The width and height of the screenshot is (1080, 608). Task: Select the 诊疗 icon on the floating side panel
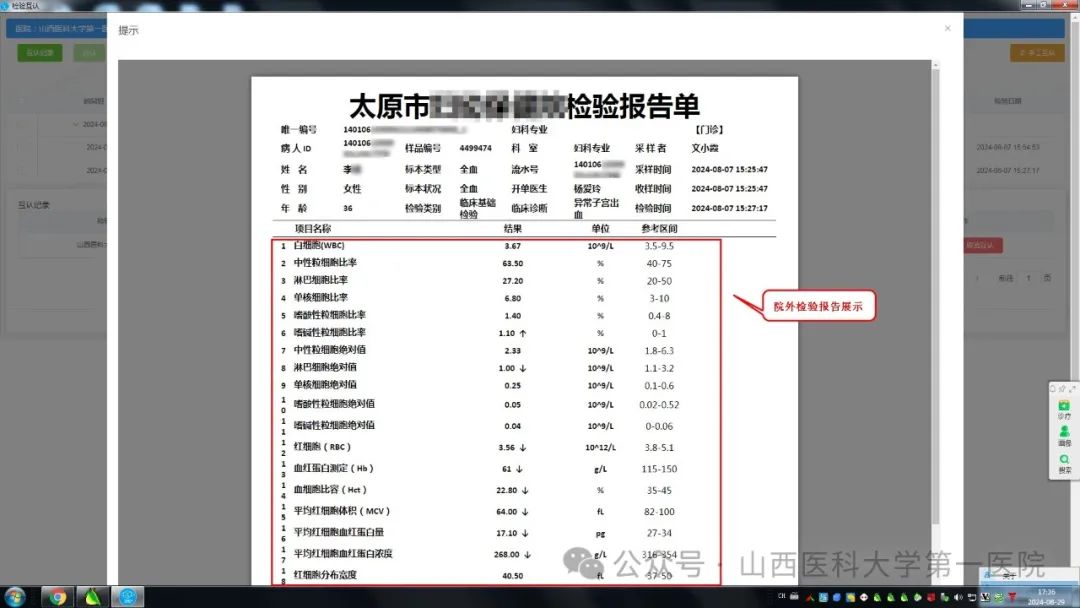[1064, 404]
